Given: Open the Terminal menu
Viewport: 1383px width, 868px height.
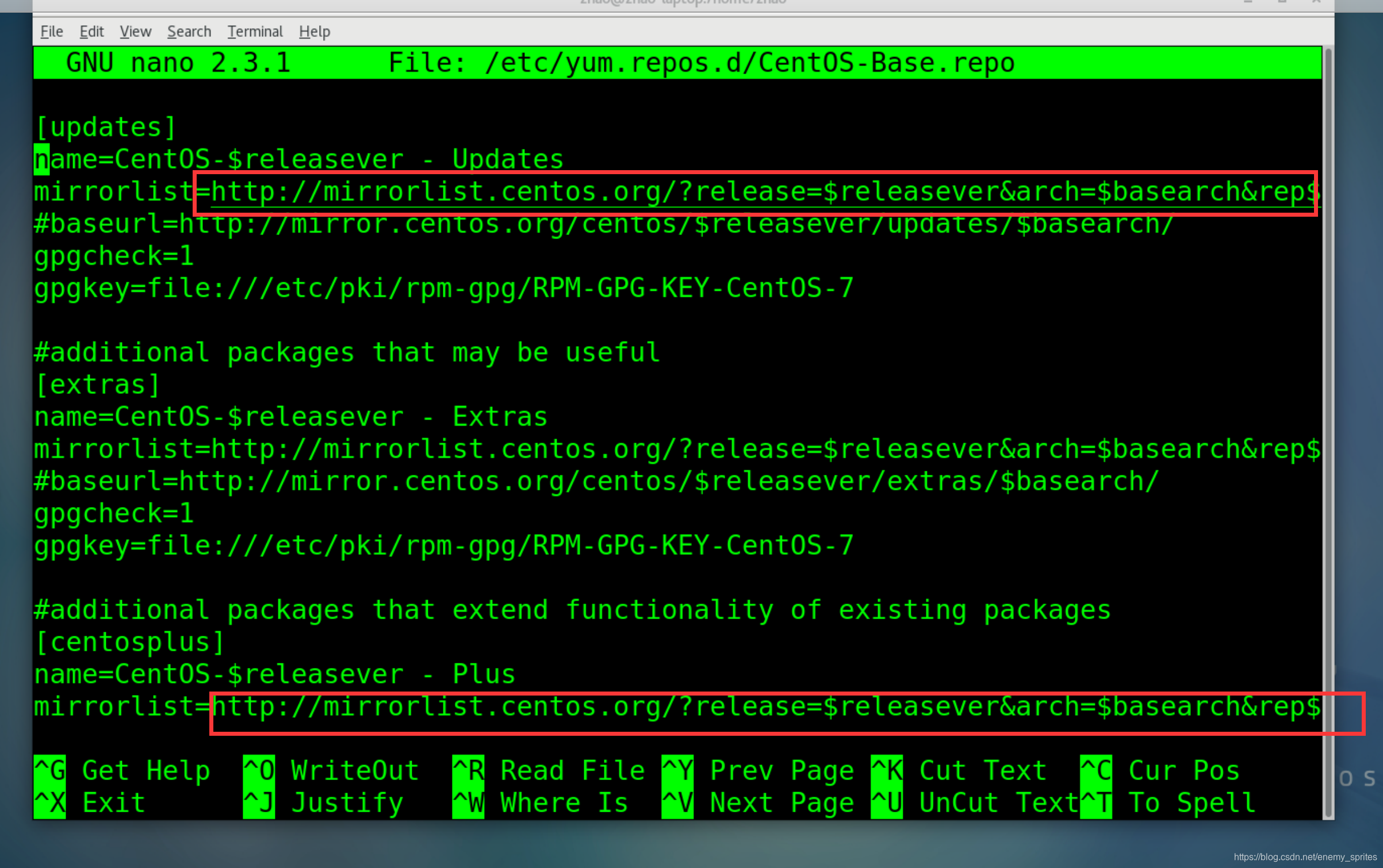Looking at the screenshot, I should [x=255, y=32].
